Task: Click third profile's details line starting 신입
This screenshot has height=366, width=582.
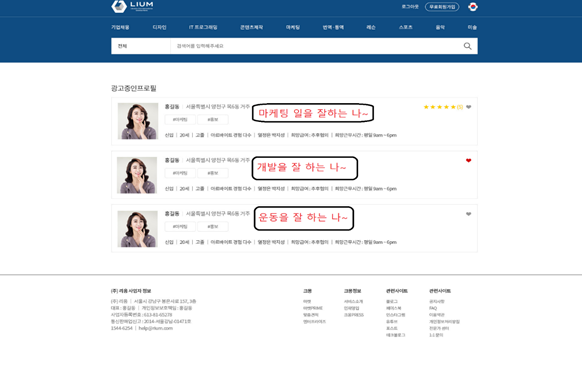Action: click(x=281, y=242)
